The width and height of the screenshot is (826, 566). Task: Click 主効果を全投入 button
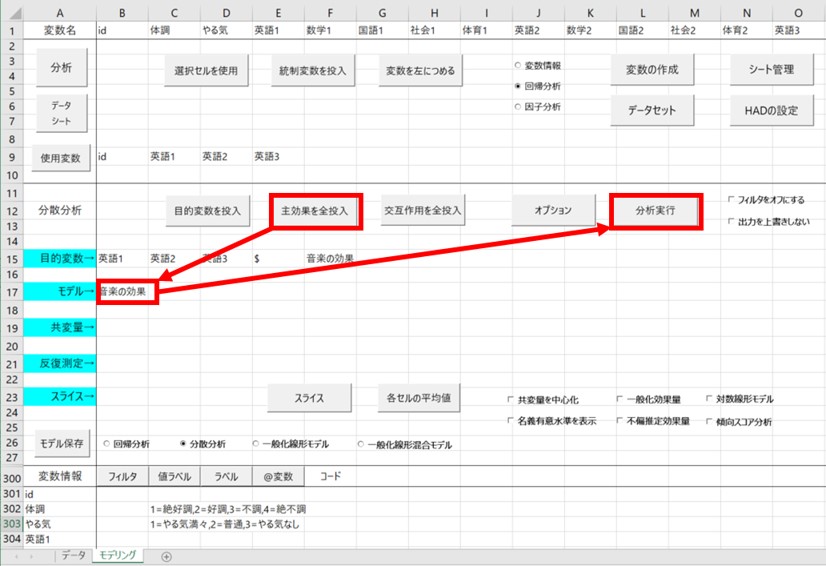point(314,211)
